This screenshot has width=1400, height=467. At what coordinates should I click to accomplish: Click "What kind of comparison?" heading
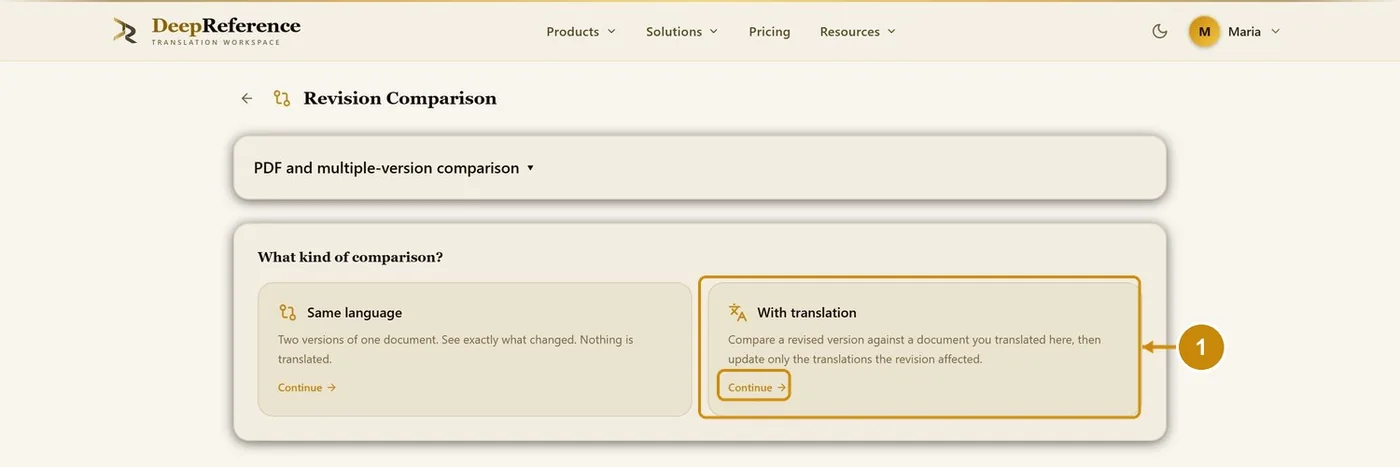coord(350,257)
